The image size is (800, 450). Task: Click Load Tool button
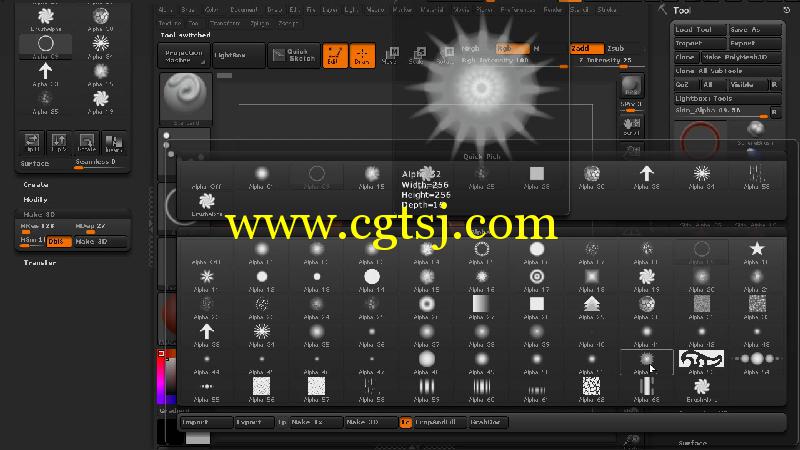[x=700, y=30]
